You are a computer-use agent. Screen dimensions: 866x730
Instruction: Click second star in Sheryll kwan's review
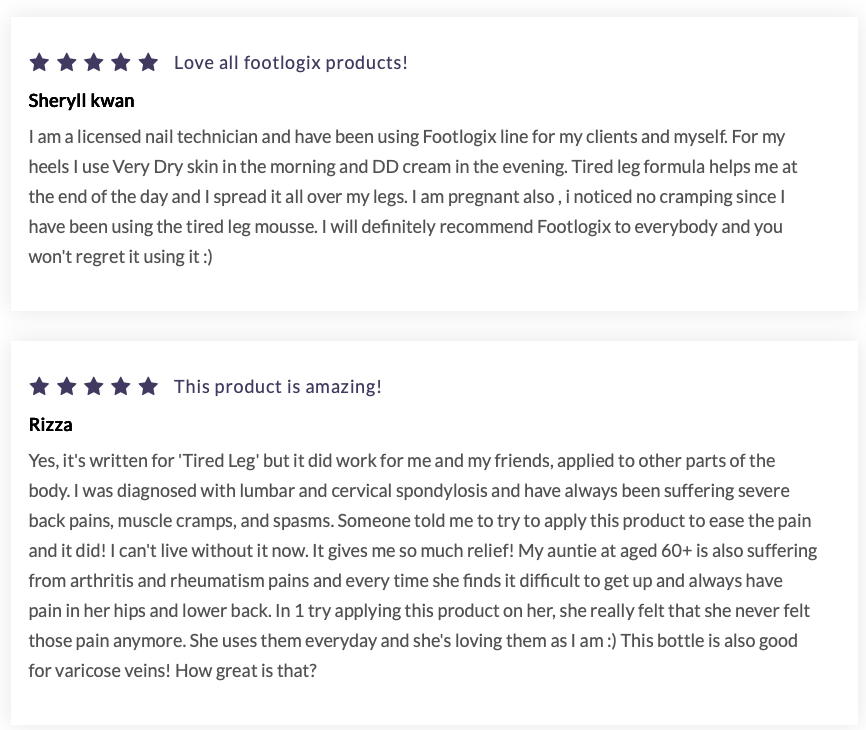point(67,62)
